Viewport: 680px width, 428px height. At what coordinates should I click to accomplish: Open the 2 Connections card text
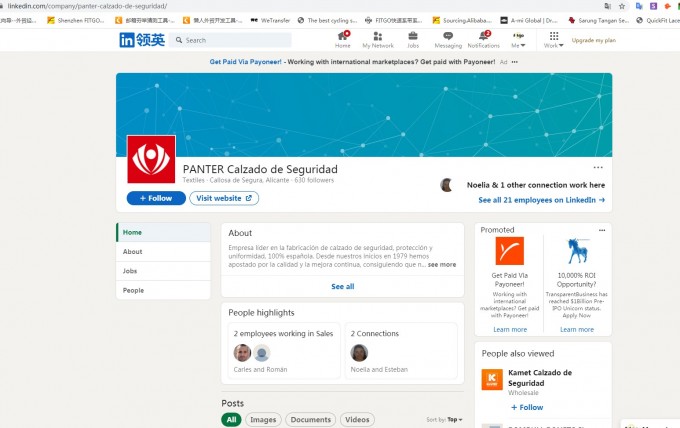(375, 333)
